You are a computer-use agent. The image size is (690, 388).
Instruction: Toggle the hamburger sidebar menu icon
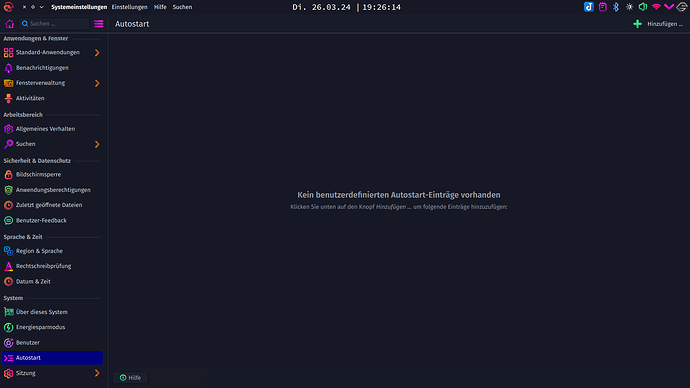99,24
